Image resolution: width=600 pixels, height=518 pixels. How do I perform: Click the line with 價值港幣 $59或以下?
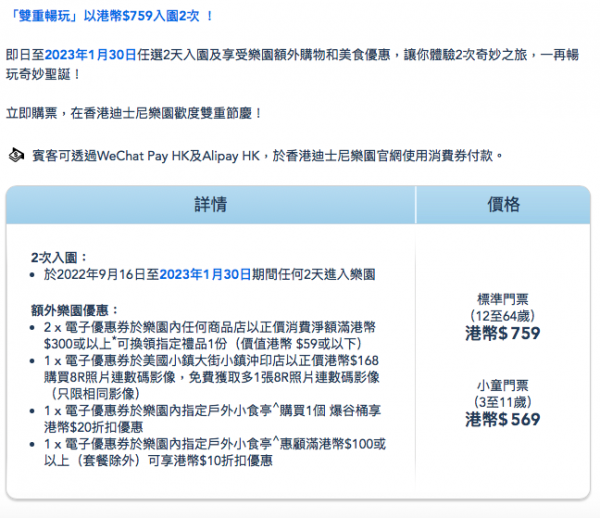click(x=203, y=344)
